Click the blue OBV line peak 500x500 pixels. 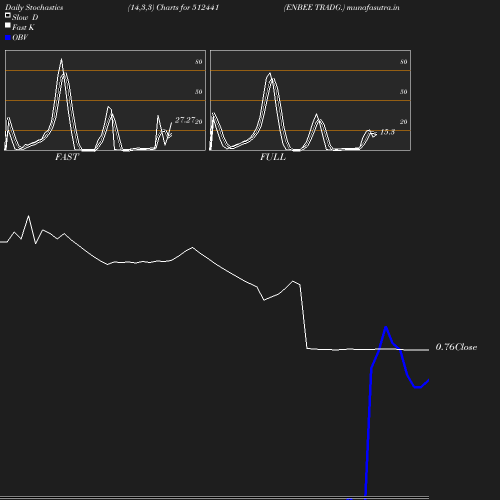tap(386, 327)
